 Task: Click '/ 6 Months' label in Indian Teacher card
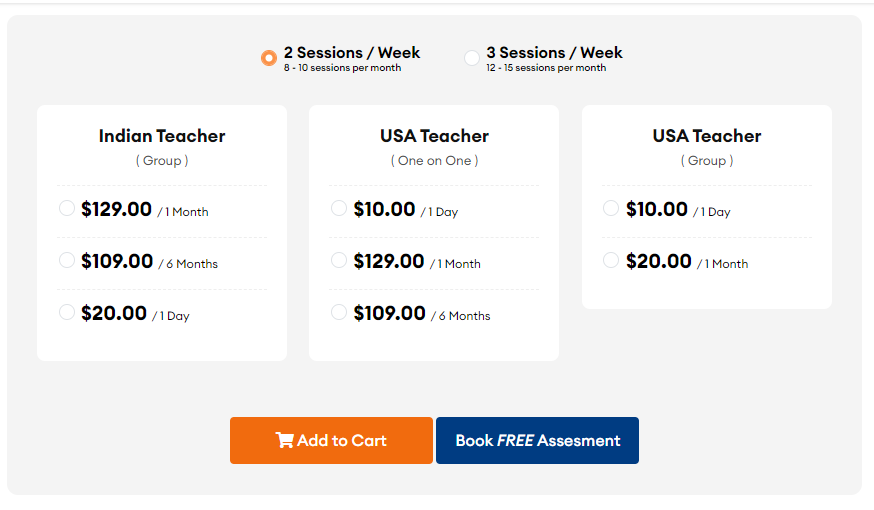click(187, 264)
